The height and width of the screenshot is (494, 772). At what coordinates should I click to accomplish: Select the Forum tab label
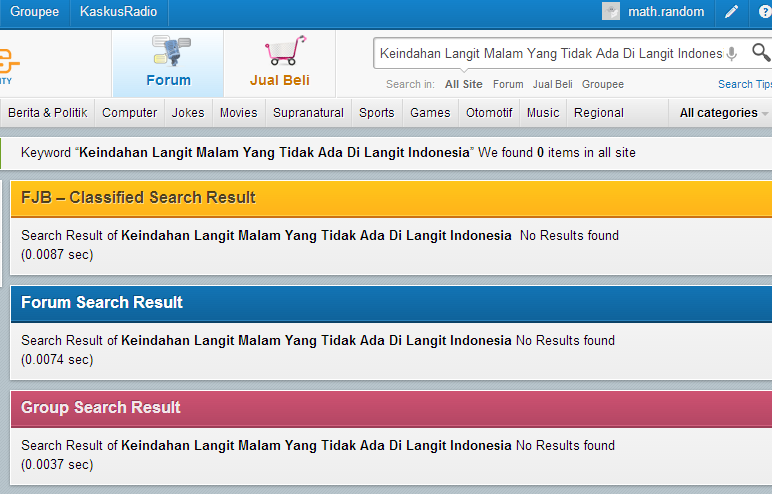click(x=168, y=80)
